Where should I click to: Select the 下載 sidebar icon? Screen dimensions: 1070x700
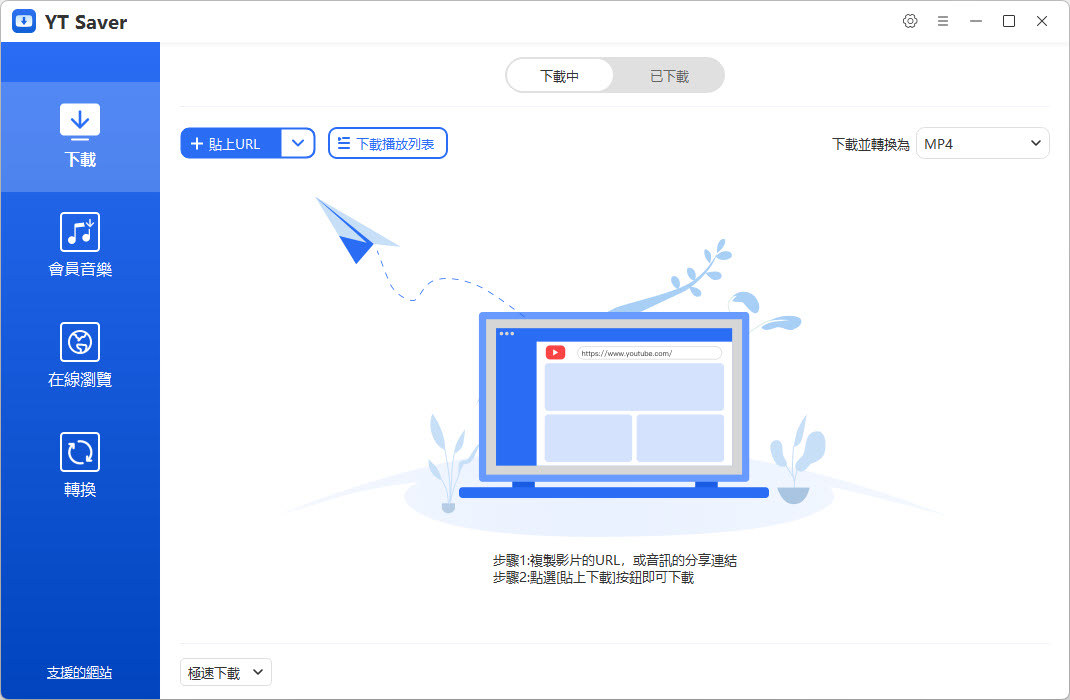click(x=79, y=135)
